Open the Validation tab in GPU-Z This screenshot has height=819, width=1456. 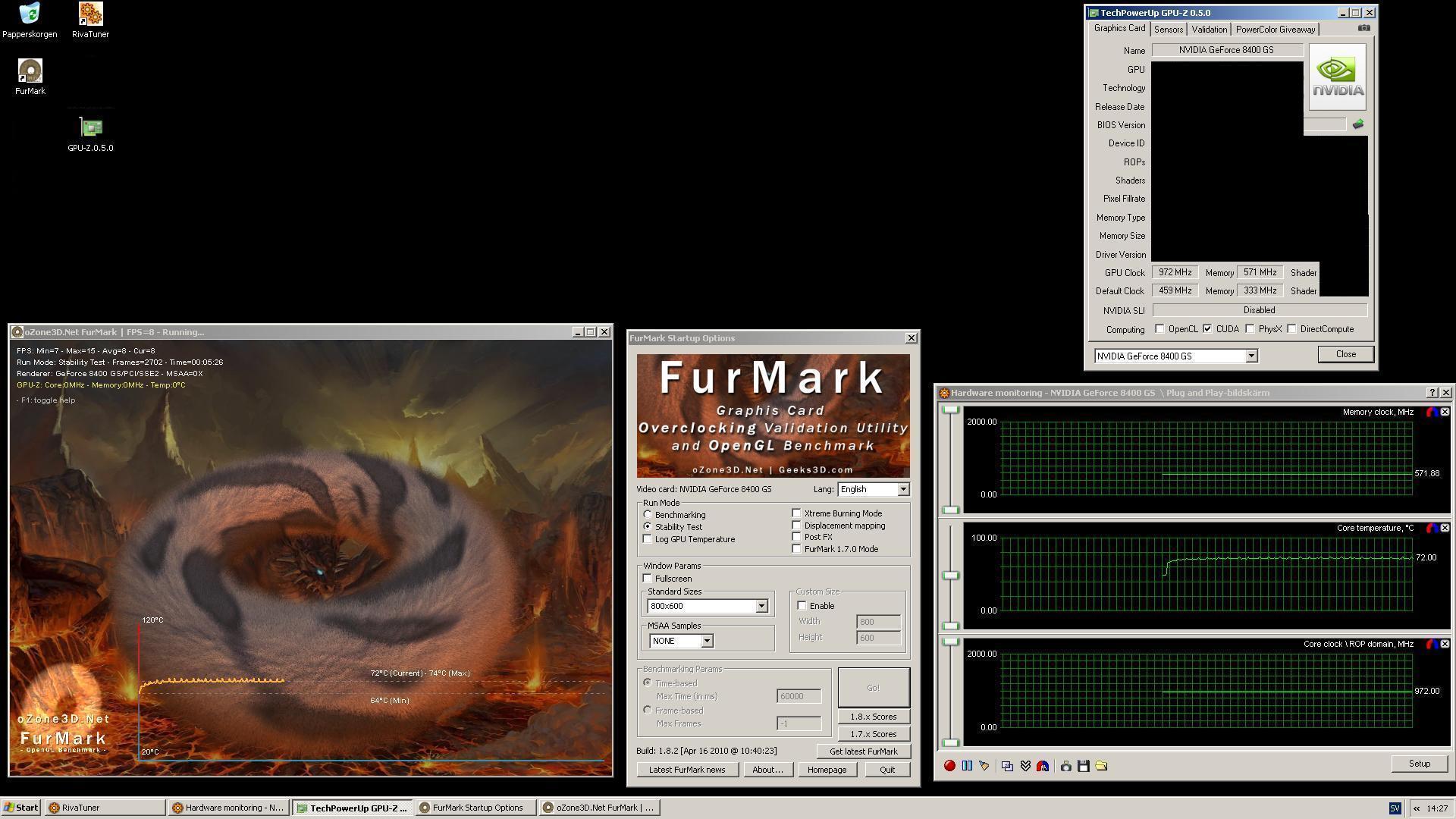tap(1209, 30)
